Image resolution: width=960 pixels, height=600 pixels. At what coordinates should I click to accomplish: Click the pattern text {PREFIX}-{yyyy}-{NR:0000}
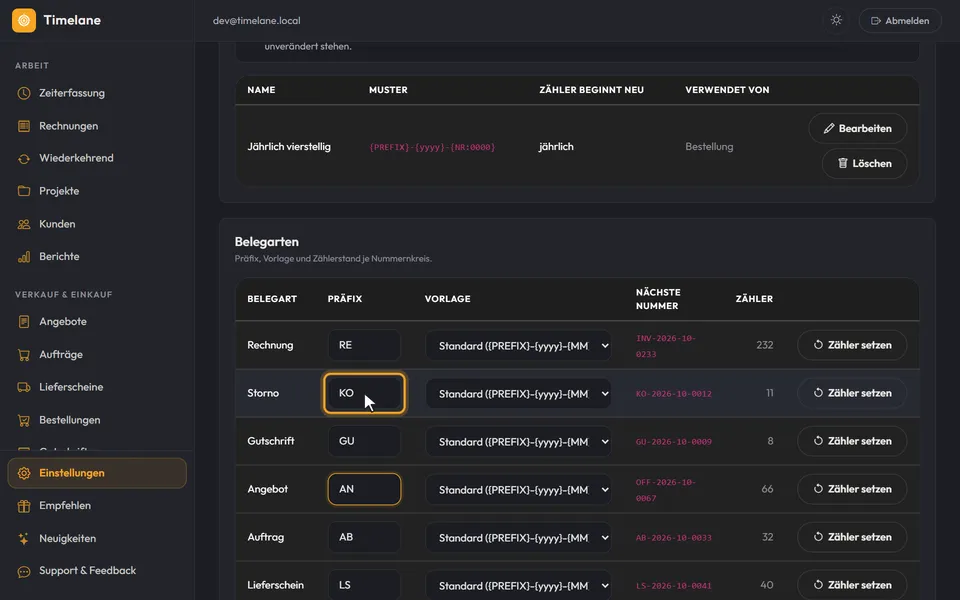tap(432, 147)
